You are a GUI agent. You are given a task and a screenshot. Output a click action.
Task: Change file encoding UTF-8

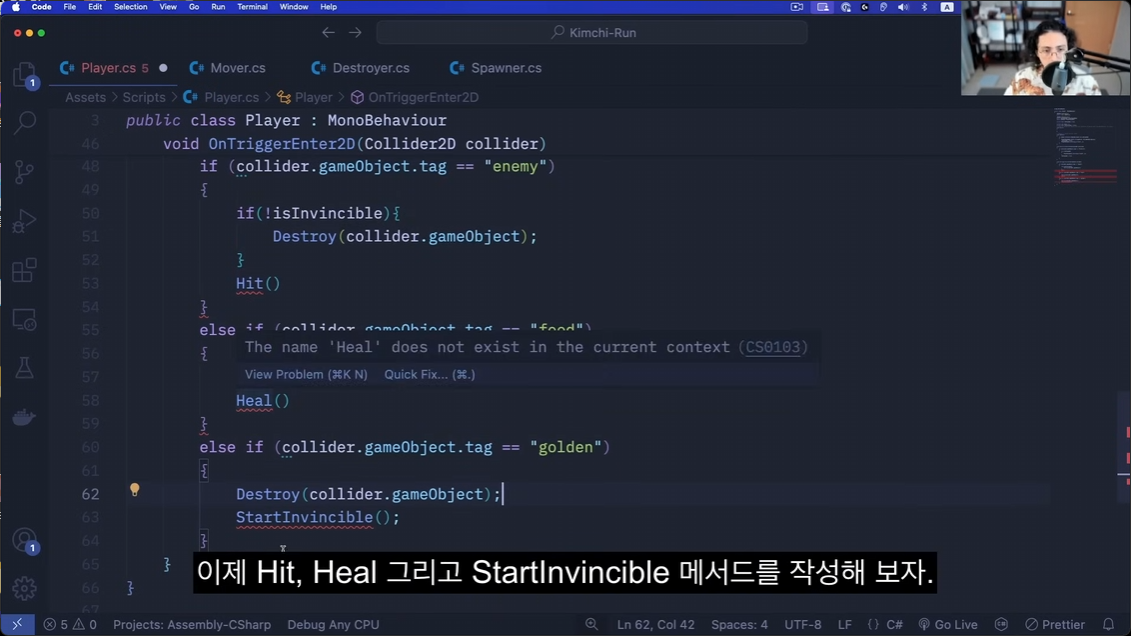point(803,624)
